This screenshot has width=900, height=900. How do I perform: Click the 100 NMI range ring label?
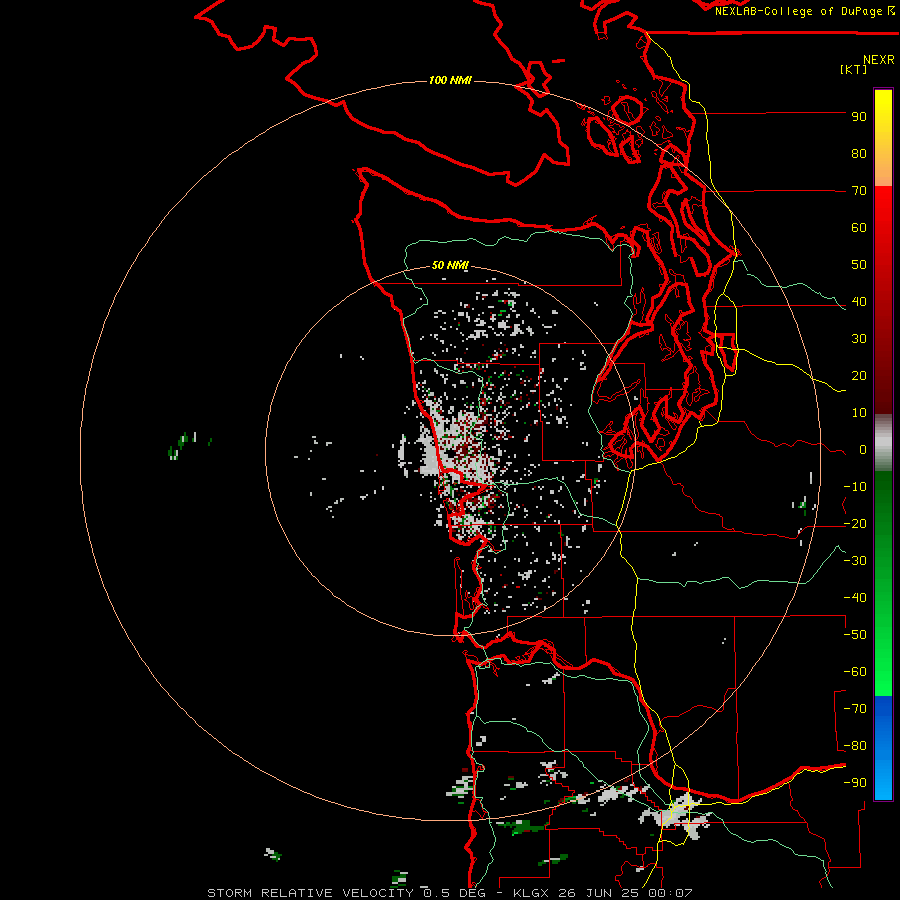coord(450,80)
